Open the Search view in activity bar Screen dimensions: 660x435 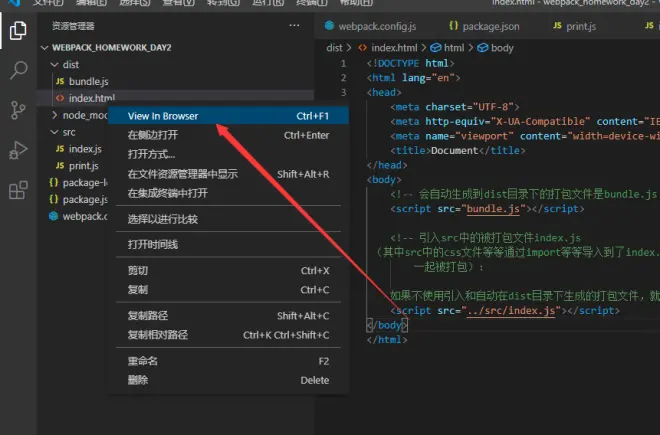(x=18, y=70)
